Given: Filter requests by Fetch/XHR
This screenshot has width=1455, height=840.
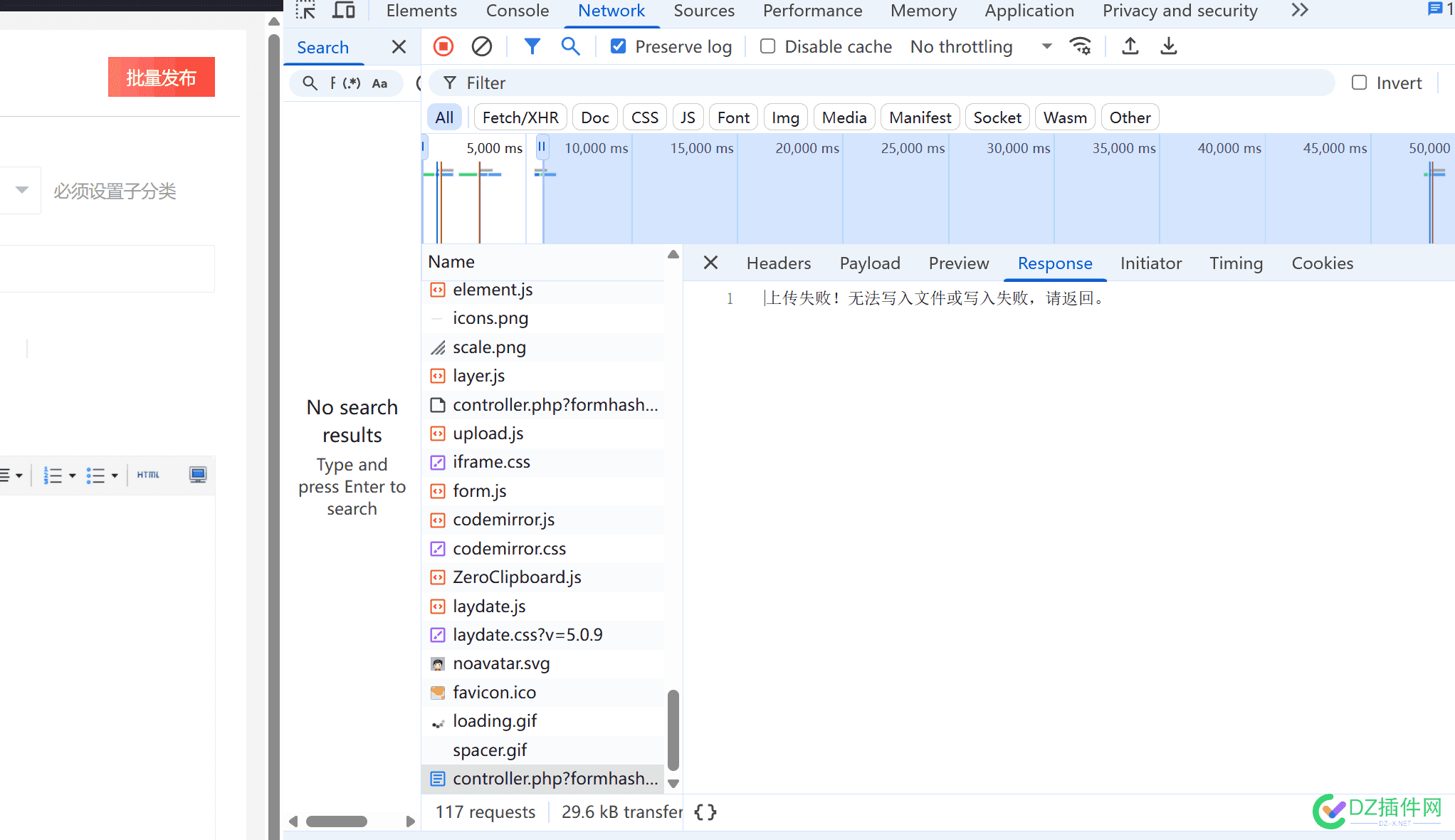Looking at the screenshot, I should pos(520,117).
